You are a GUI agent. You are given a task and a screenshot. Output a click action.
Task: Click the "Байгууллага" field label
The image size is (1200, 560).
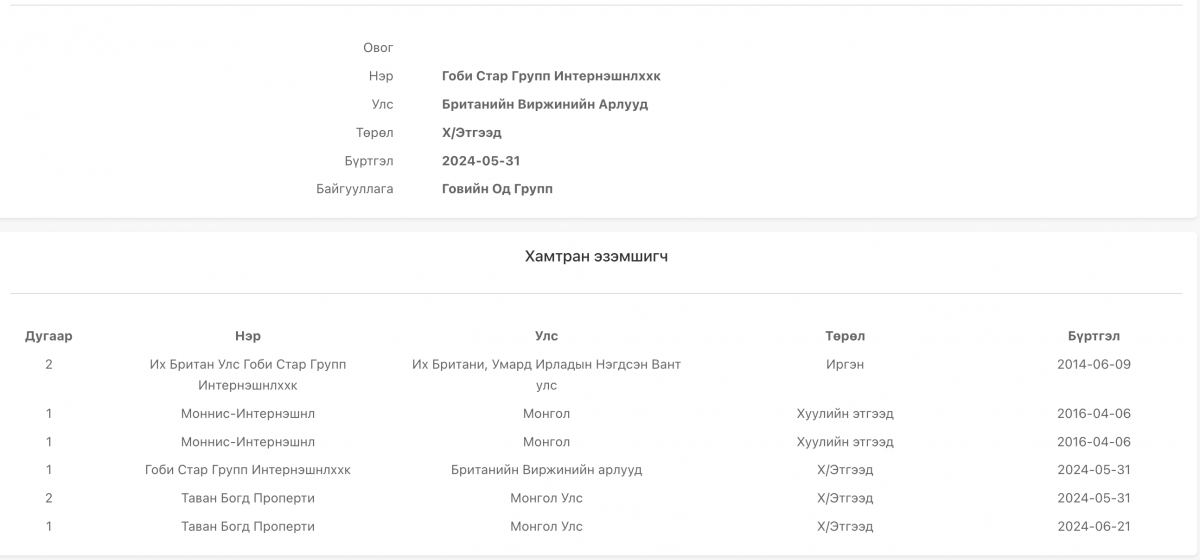pyautogui.click(x=355, y=189)
